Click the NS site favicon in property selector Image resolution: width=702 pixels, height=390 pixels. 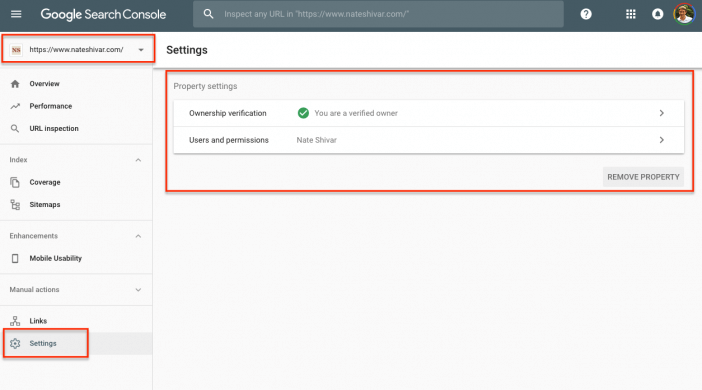point(16,50)
